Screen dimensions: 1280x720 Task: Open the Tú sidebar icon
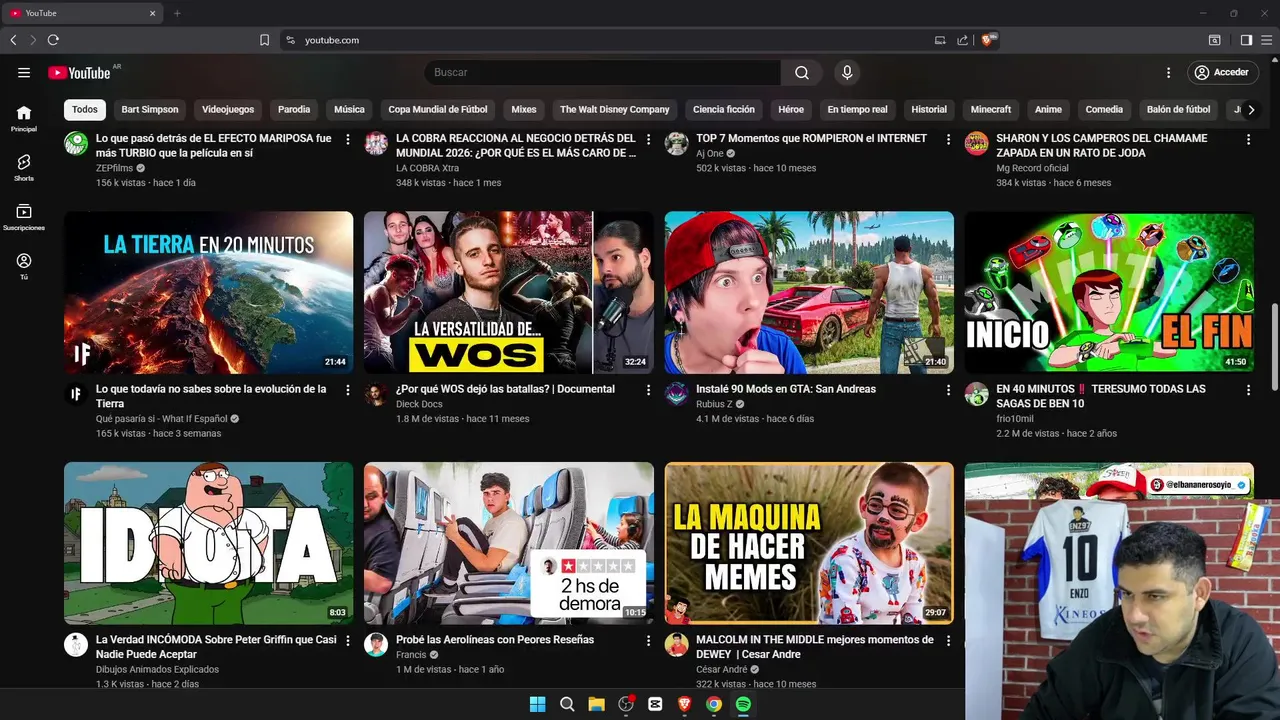24,266
